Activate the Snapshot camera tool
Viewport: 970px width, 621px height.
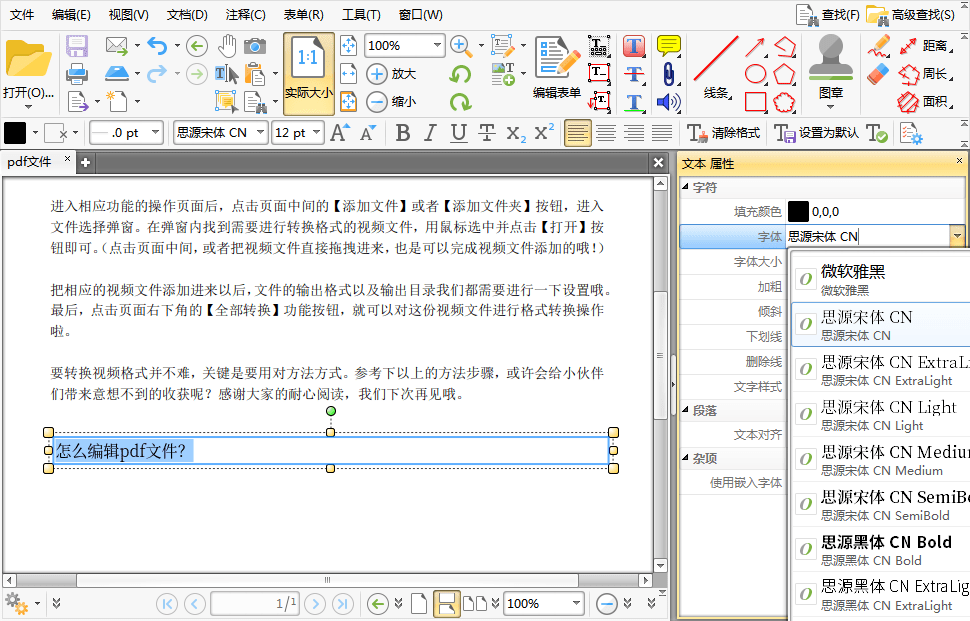pyautogui.click(x=256, y=46)
